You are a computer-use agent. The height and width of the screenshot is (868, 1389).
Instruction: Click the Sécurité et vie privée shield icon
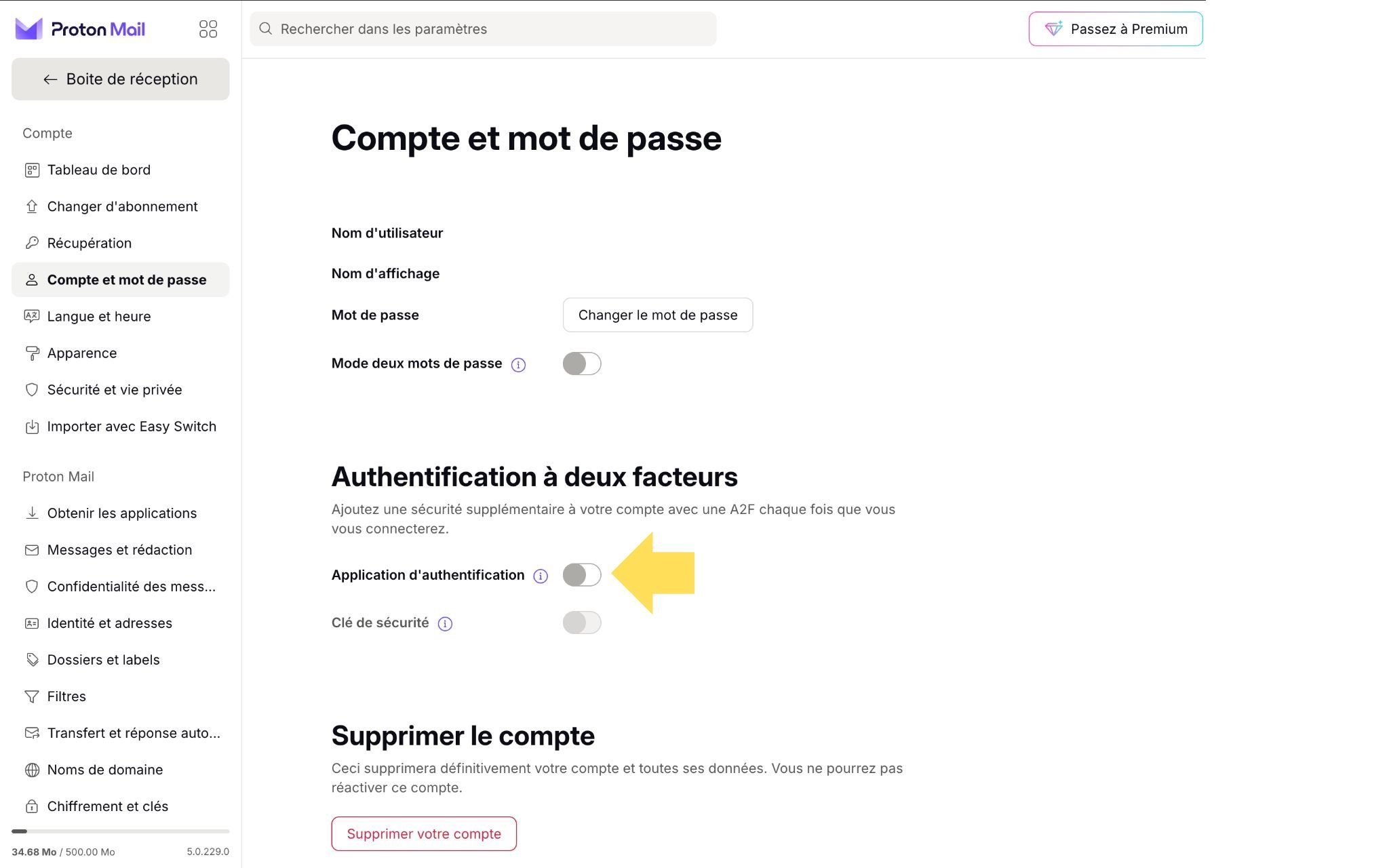(x=32, y=389)
